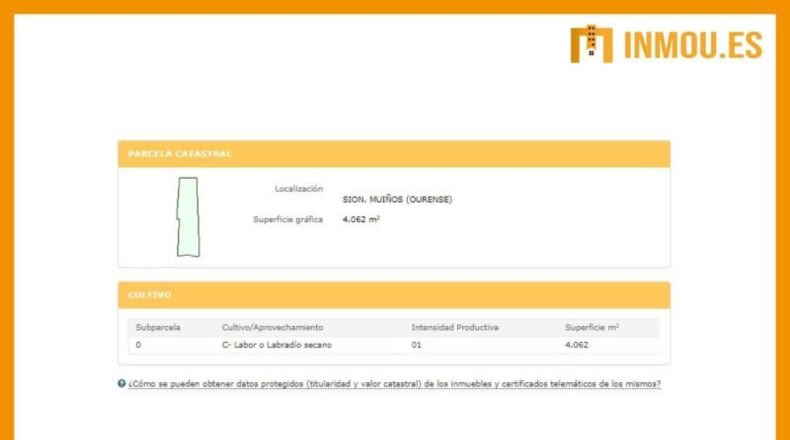The image size is (790, 440).
Task: Open the link about obtaining protected cadastral data
Action: pyautogui.click(x=394, y=384)
